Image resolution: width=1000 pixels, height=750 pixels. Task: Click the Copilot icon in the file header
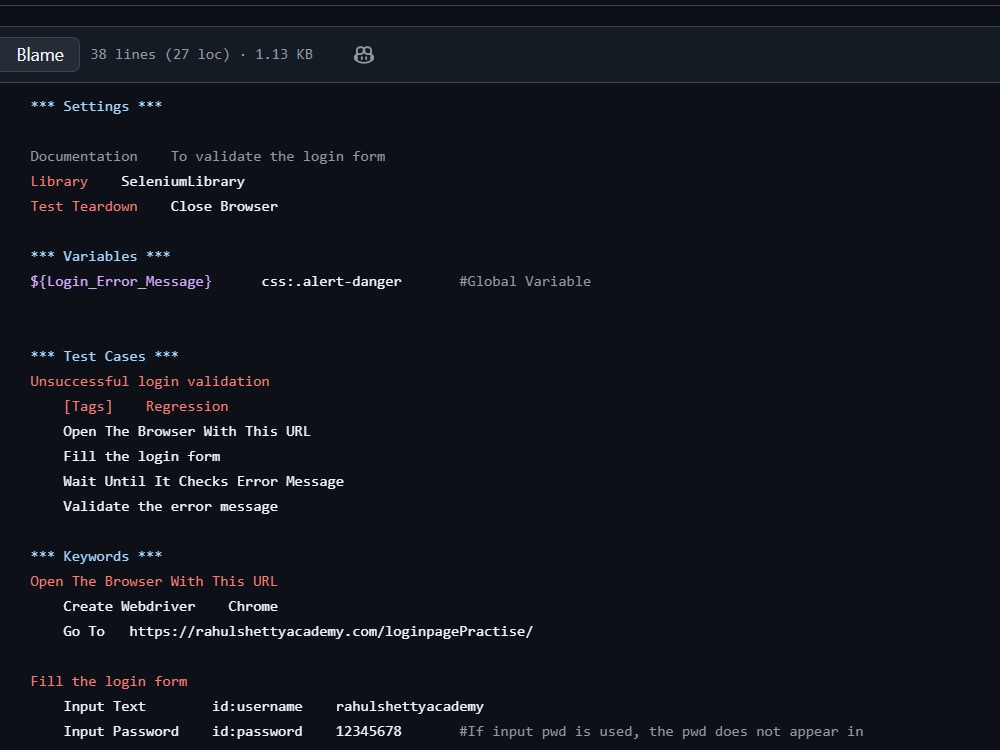[x=364, y=55]
